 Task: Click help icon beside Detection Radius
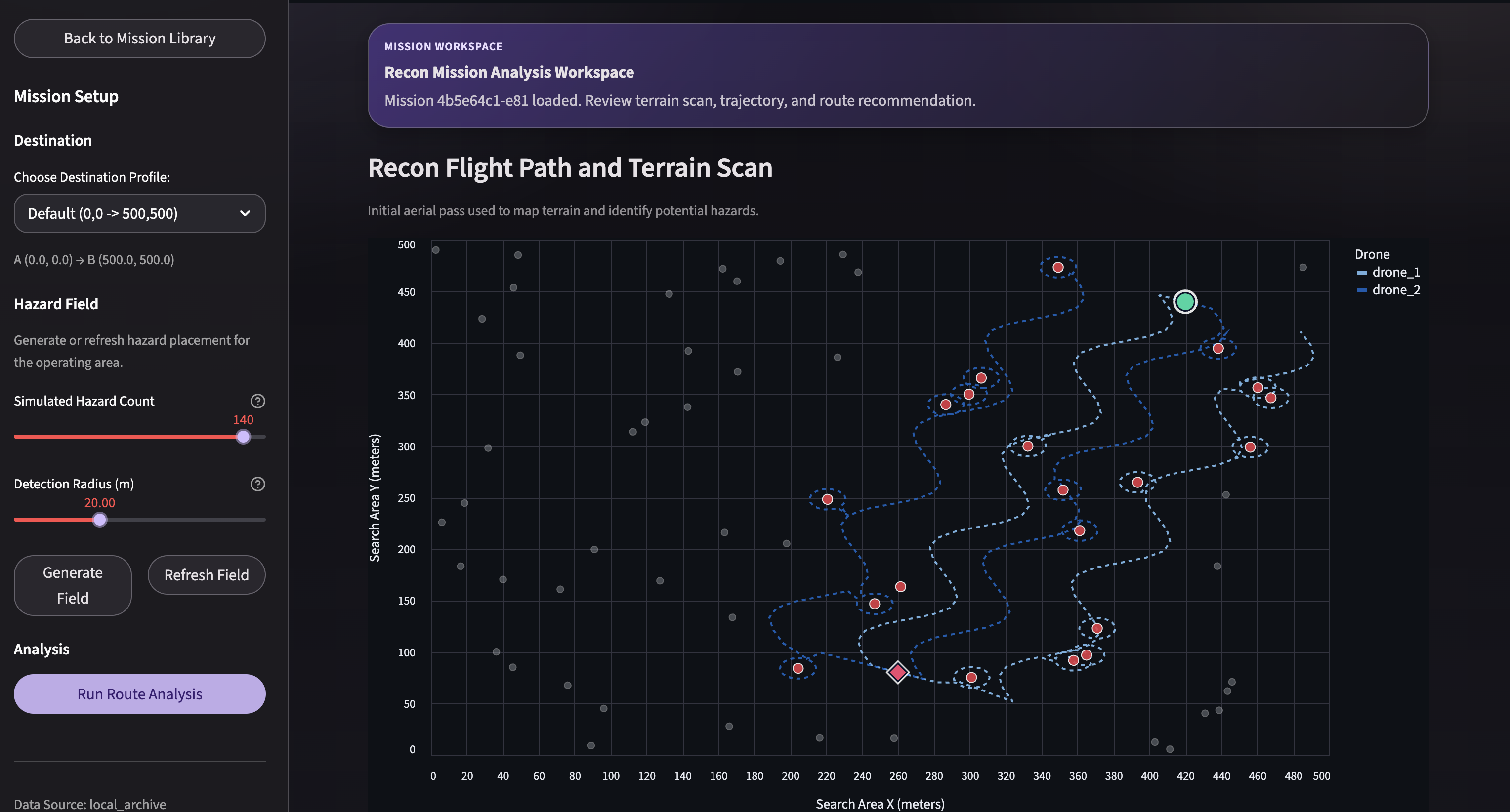(257, 484)
